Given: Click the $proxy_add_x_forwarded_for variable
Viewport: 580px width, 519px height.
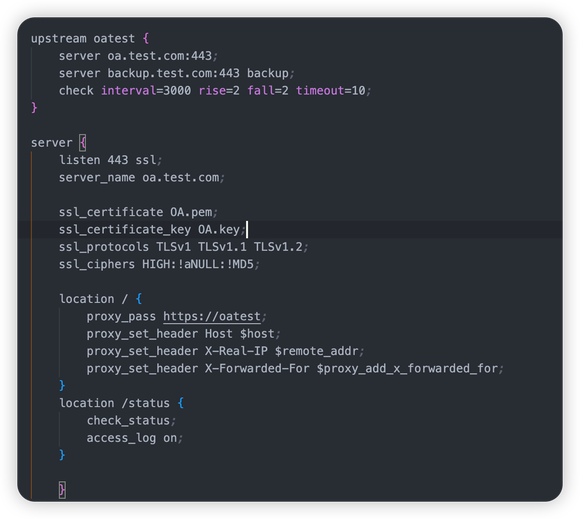Looking at the screenshot, I should click(x=407, y=368).
